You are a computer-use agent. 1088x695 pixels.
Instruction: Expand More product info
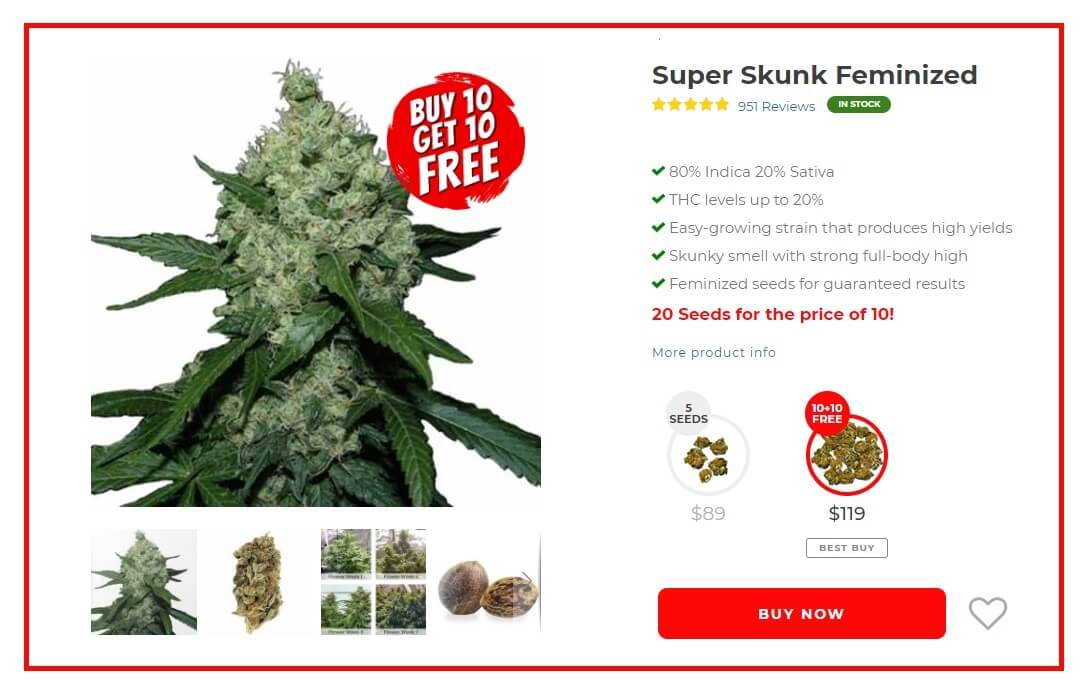point(713,352)
